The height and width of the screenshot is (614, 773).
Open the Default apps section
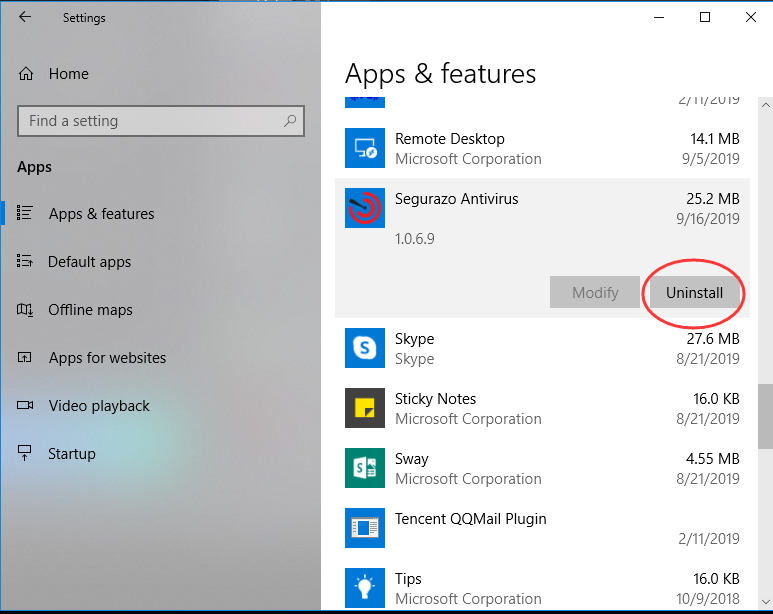coord(89,261)
